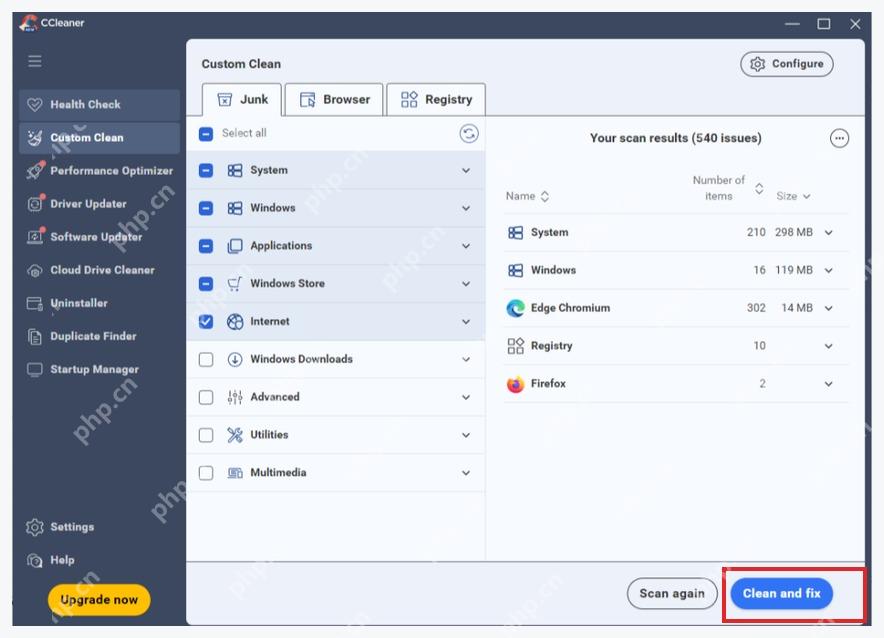Click the Internet globe icon

(x=235, y=321)
